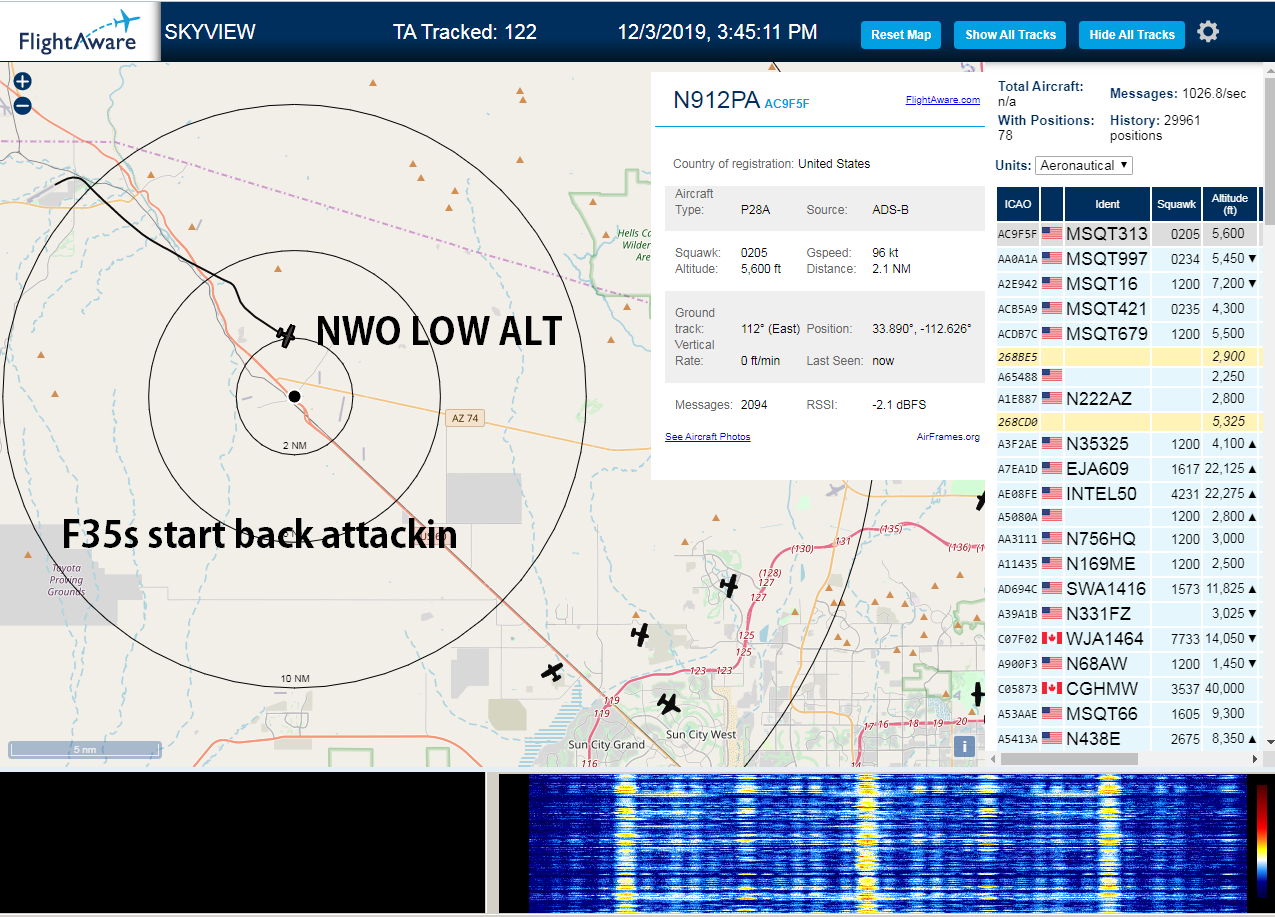1275x917 pixels.
Task: Select the N331FZ row
Action: [x=1128, y=613]
